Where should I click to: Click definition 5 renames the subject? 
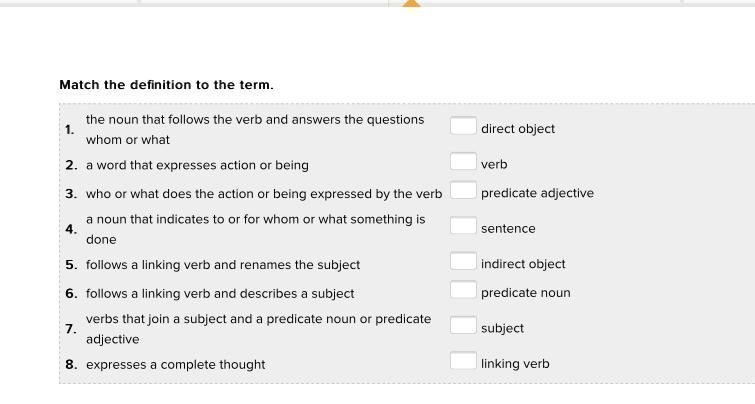tap(223, 265)
